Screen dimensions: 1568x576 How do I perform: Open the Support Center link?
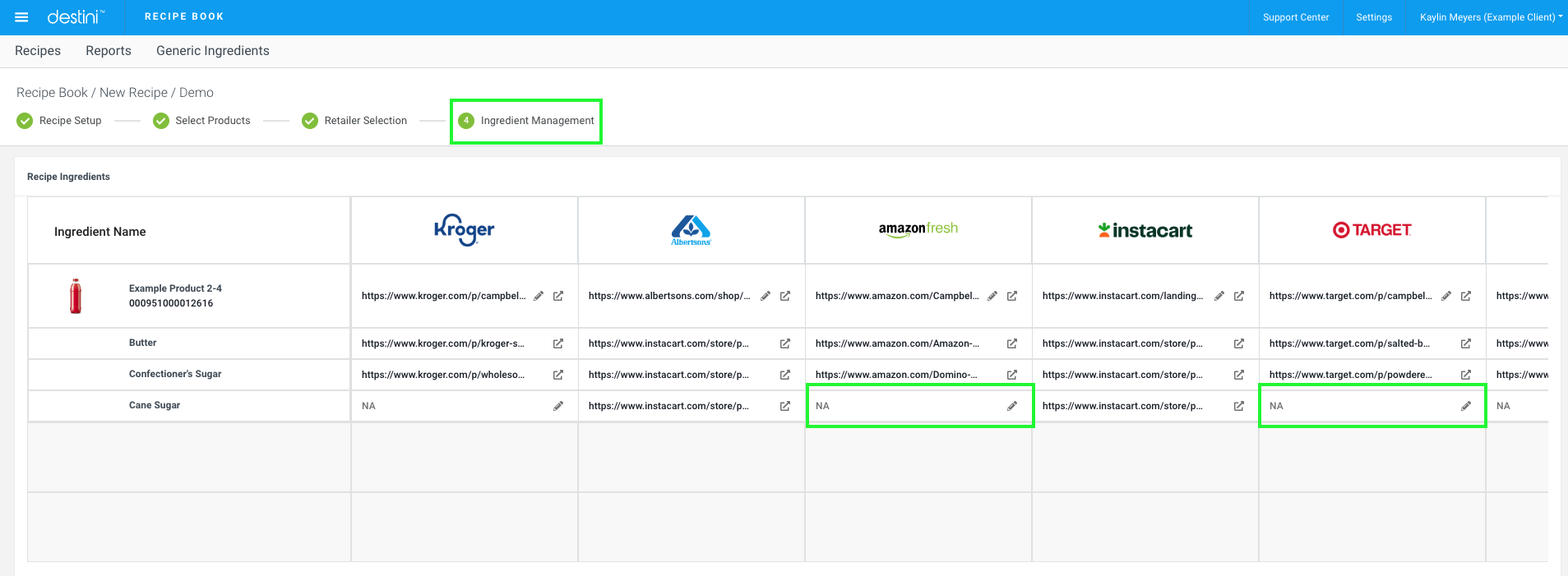pyautogui.click(x=1296, y=17)
